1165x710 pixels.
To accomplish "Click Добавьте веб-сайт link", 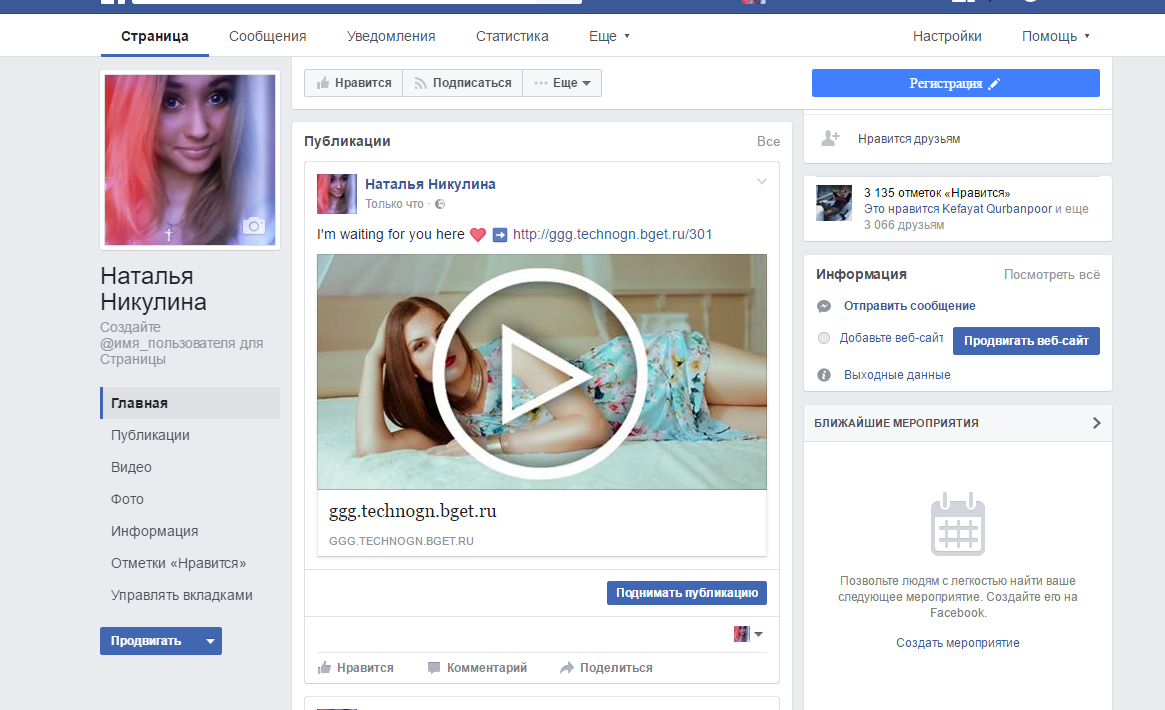I will (x=891, y=338).
